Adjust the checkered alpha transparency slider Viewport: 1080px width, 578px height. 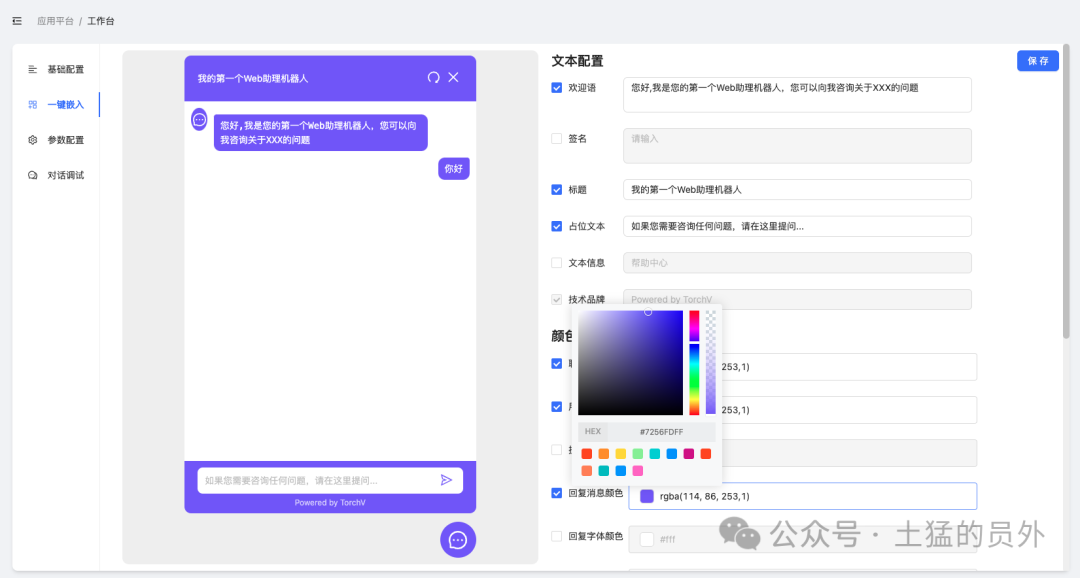pyautogui.click(x=711, y=362)
